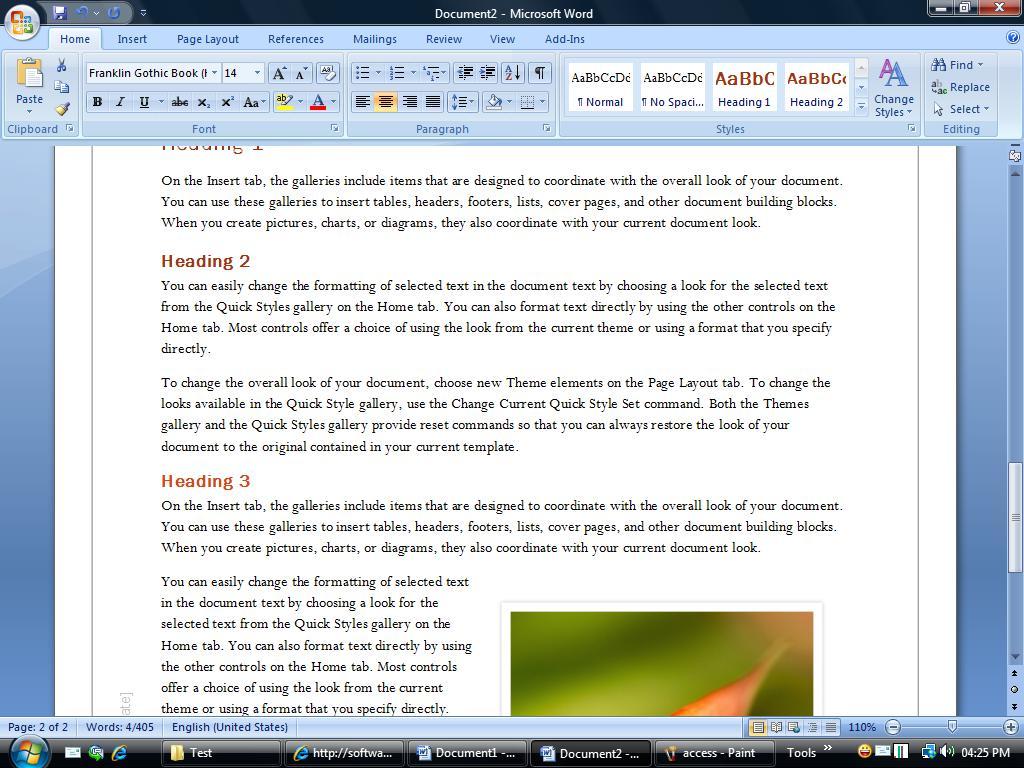Screen dimensions: 1024x768
Task: Switch to Document1 in the taskbar
Action: tap(468, 753)
